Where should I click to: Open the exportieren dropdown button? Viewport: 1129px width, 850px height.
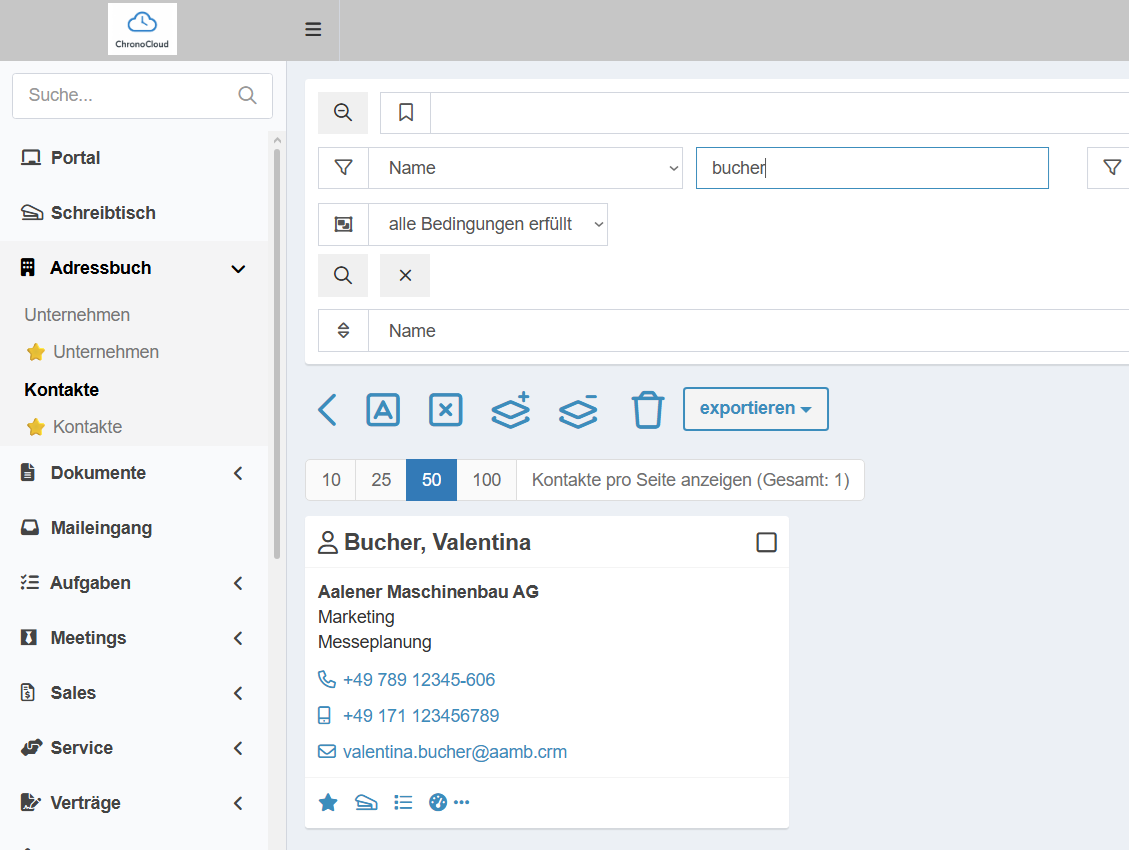point(755,409)
